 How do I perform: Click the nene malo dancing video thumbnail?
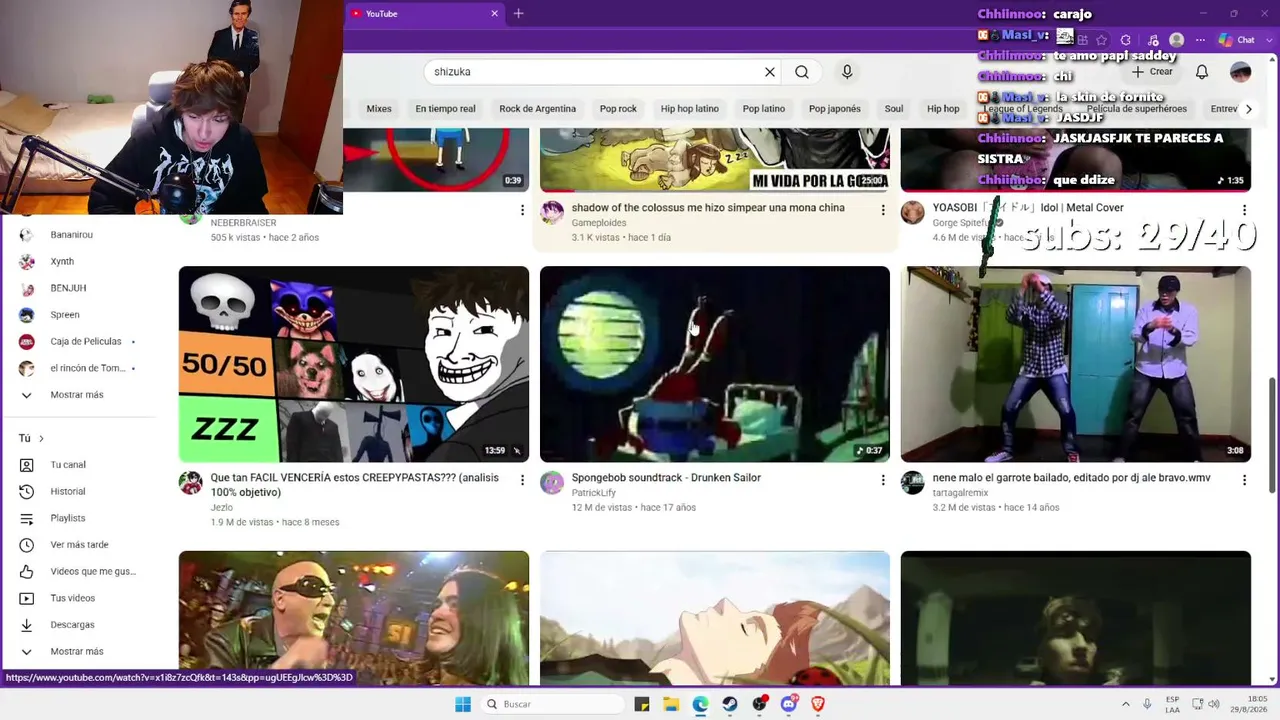pyautogui.click(x=1076, y=364)
